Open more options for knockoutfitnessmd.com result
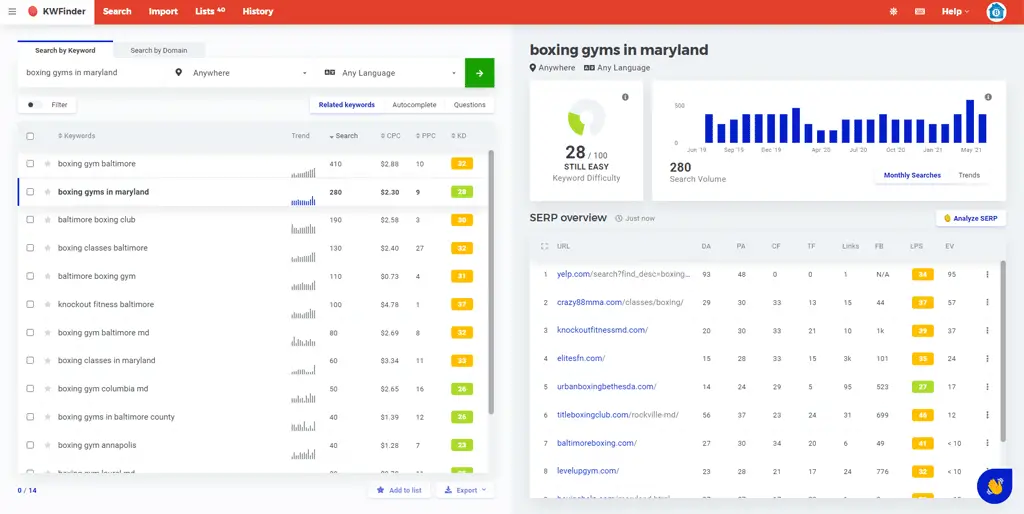This screenshot has width=1024, height=514. [987, 330]
